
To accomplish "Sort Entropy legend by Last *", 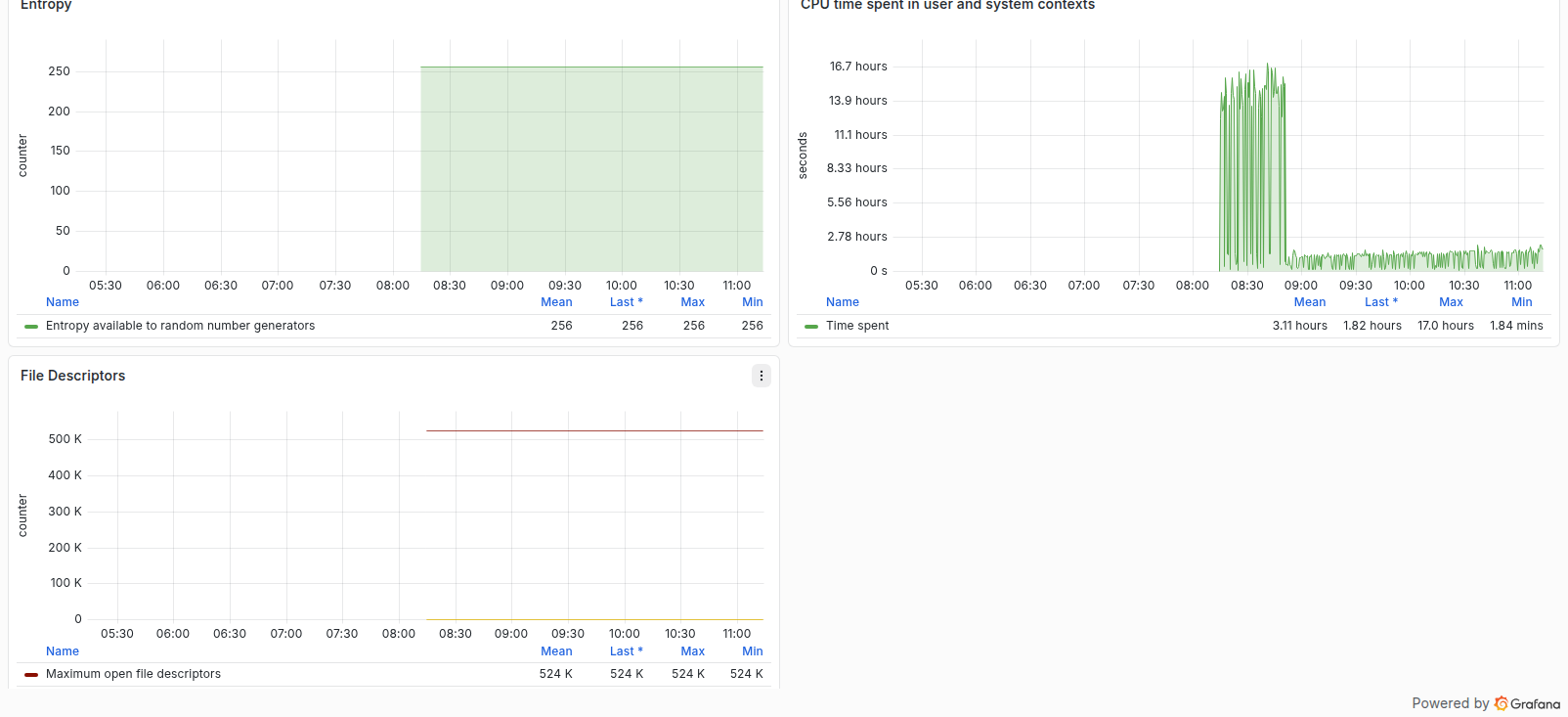I will click(627, 302).
